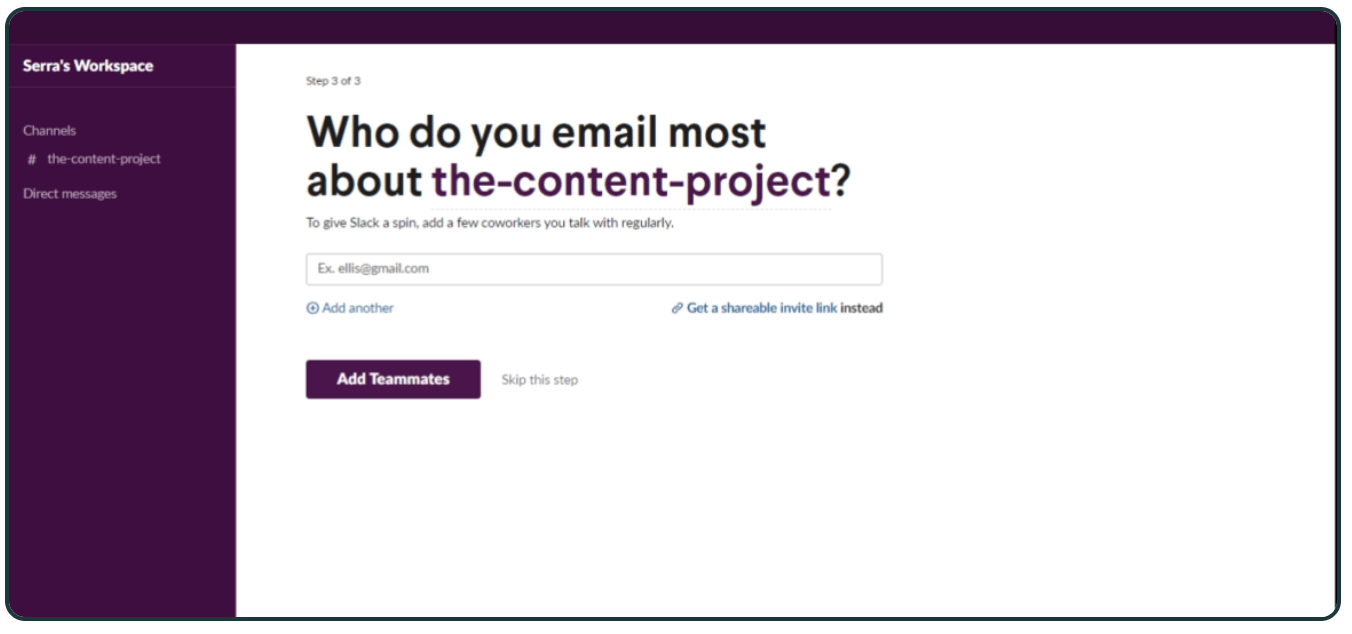Image resolution: width=1352 pixels, height=634 pixels.
Task: Click the plus circle icon beside Add another
Action: point(312,309)
